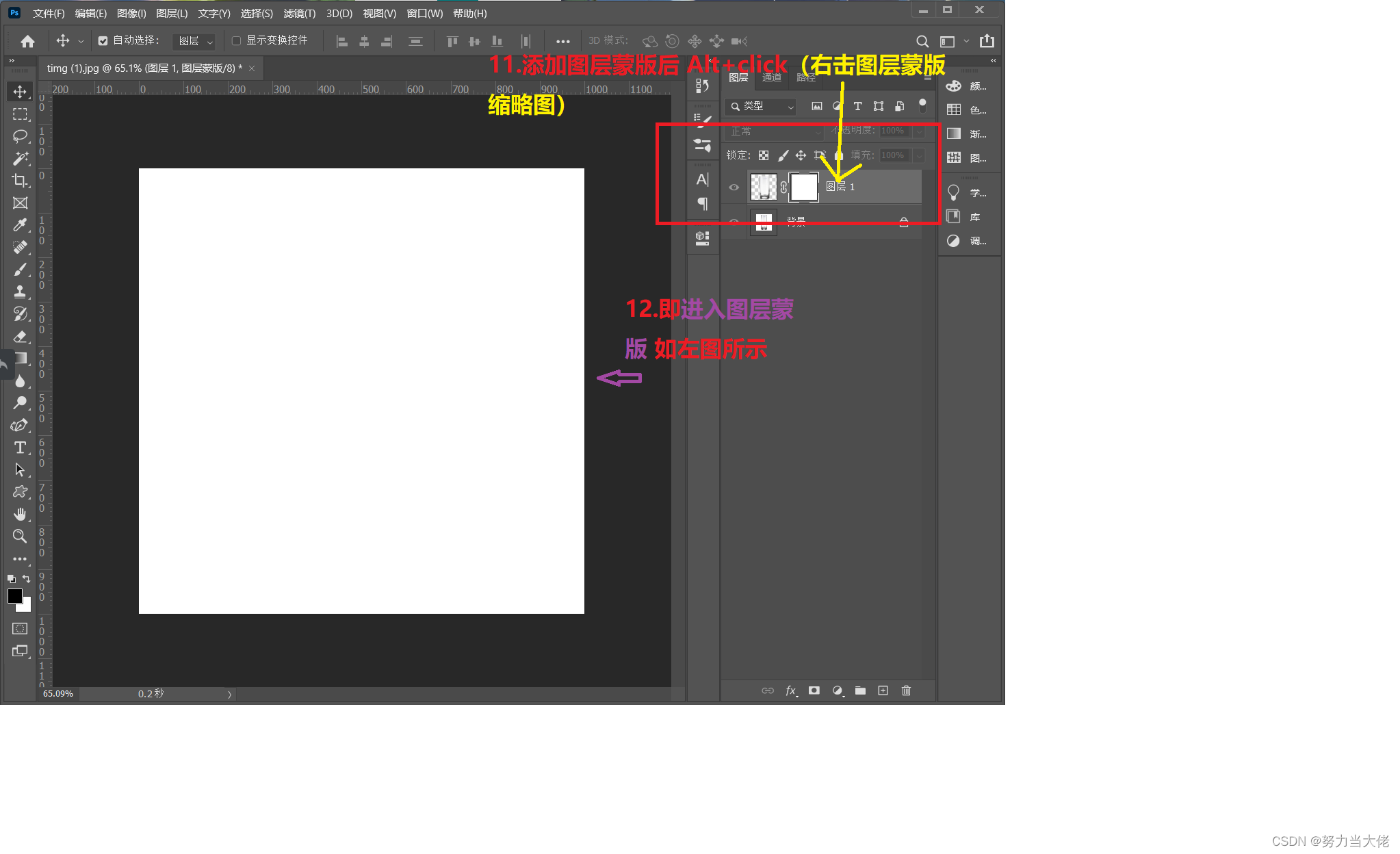The width and height of the screenshot is (1400, 854).
Task: Click the add layer mask icon
Action: (814, 690)
